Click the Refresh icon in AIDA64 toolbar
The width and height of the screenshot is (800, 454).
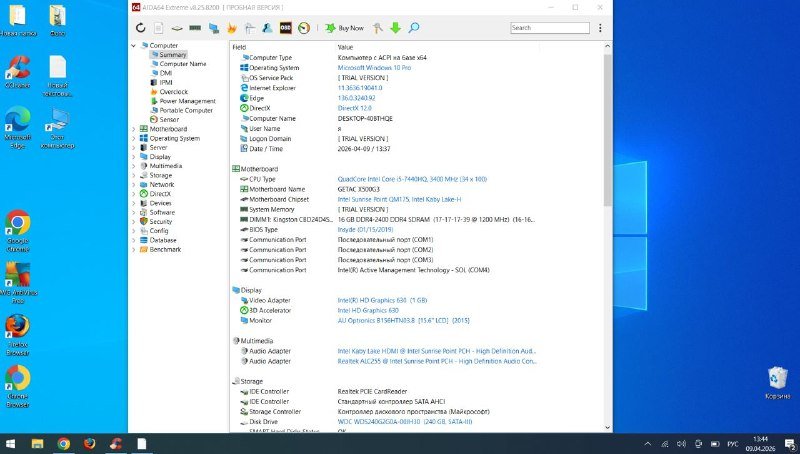pyautogui.click(x=141, y=28)
